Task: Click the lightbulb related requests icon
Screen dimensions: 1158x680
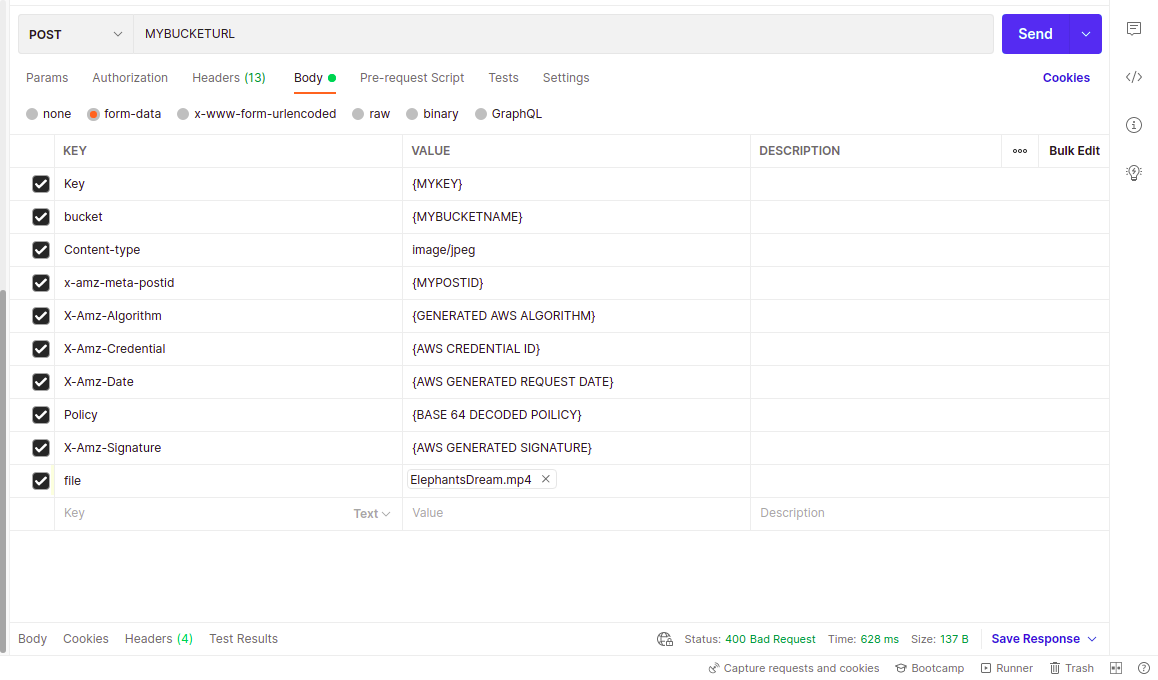Action: coord(1134,173)
